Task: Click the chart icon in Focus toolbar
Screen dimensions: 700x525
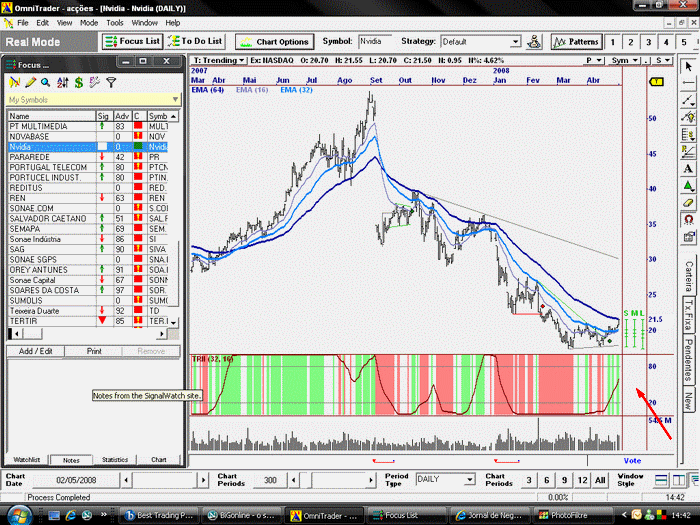Action: coord(15,82)
